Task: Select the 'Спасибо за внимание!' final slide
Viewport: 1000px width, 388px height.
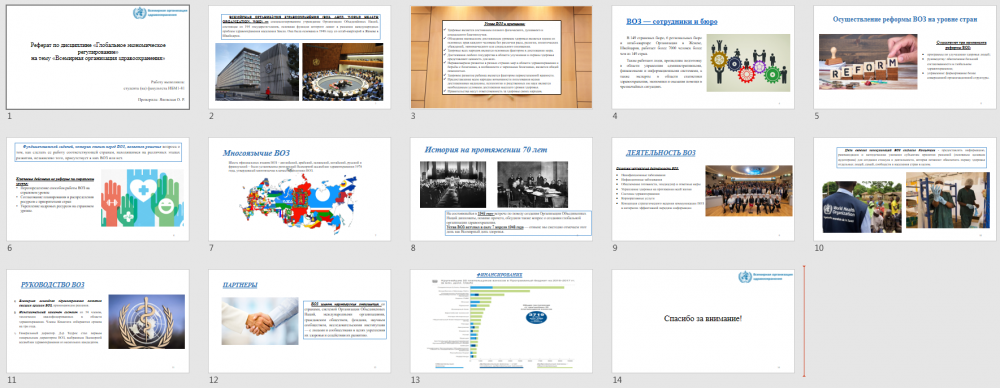Action: tap(703, 322)
